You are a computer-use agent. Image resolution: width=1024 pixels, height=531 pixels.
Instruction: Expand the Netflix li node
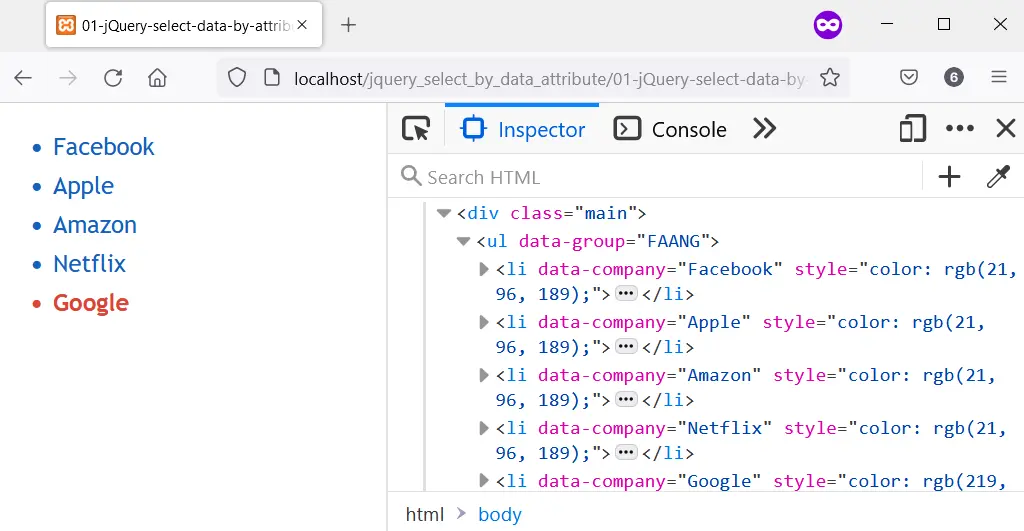click(484, 428)
